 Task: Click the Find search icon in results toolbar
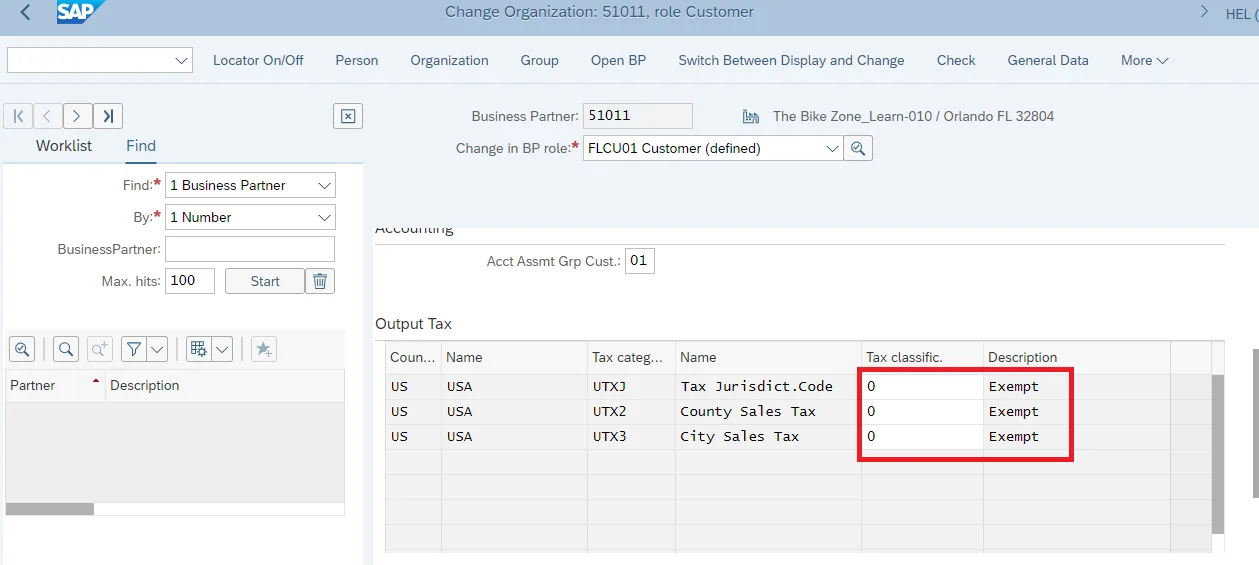click(x=66, y=349)
